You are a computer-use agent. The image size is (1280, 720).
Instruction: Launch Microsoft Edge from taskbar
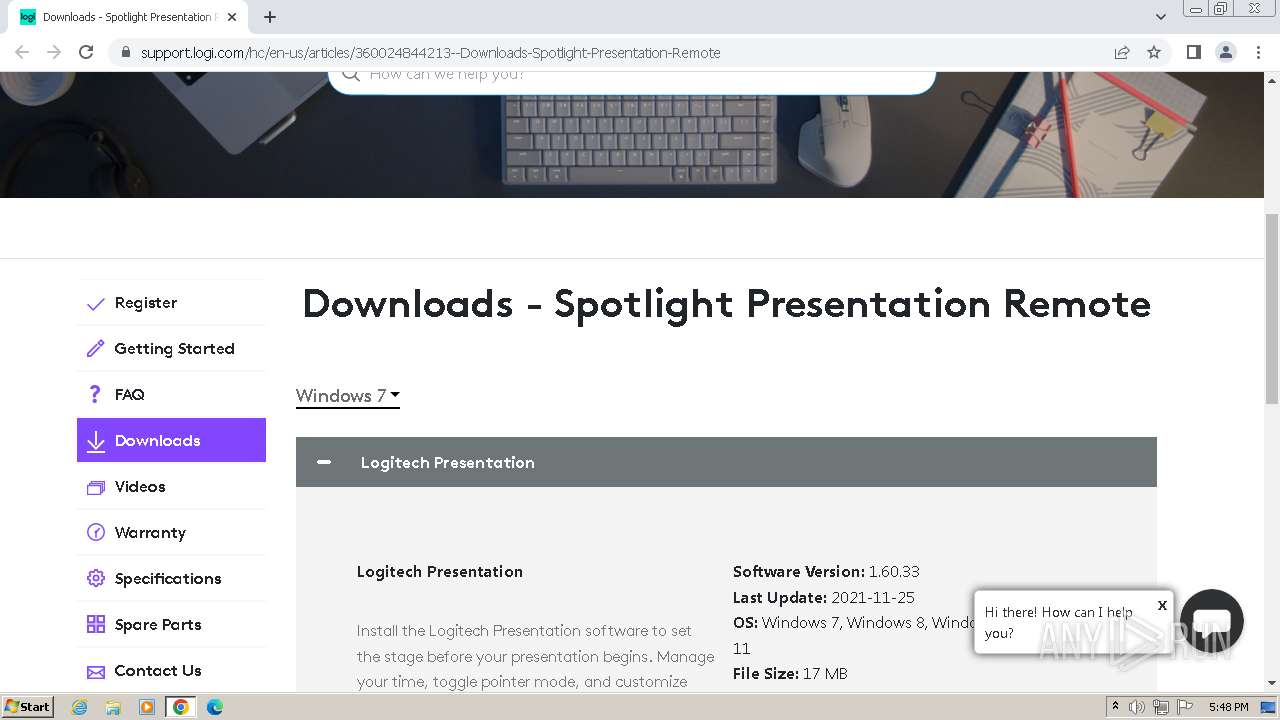(x=214, y=707)
